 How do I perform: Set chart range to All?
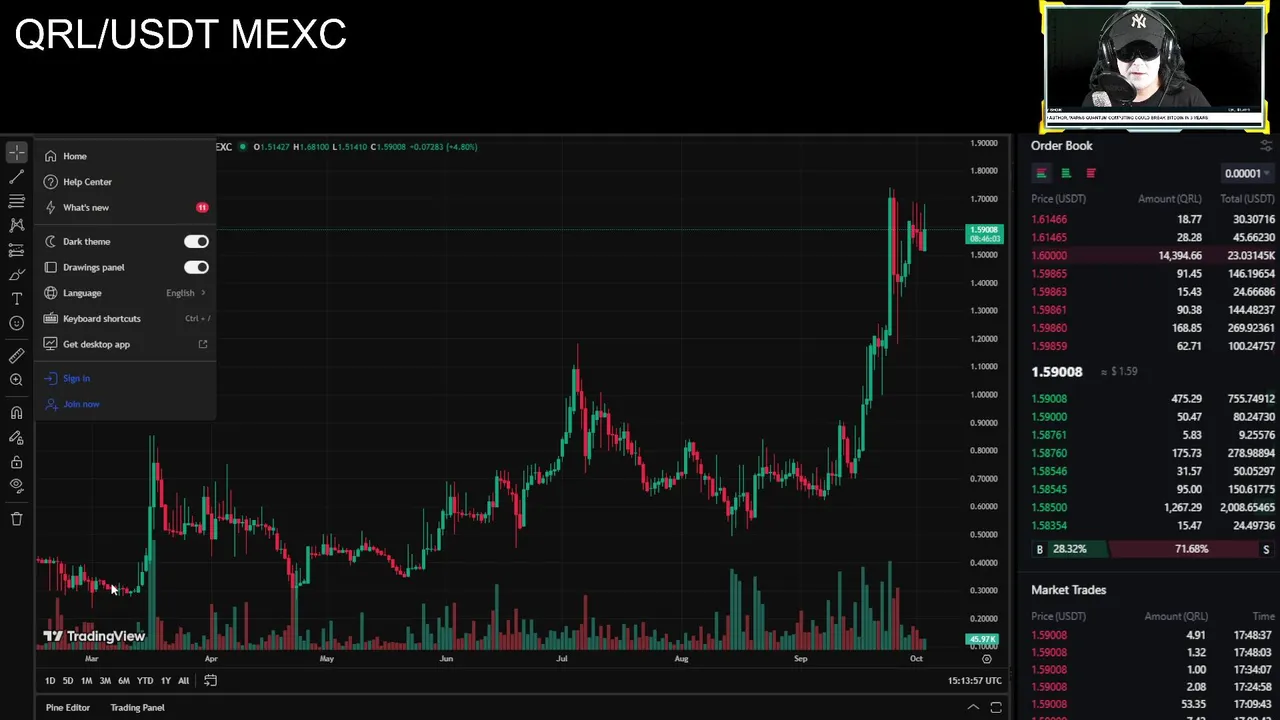pos(183,681)
